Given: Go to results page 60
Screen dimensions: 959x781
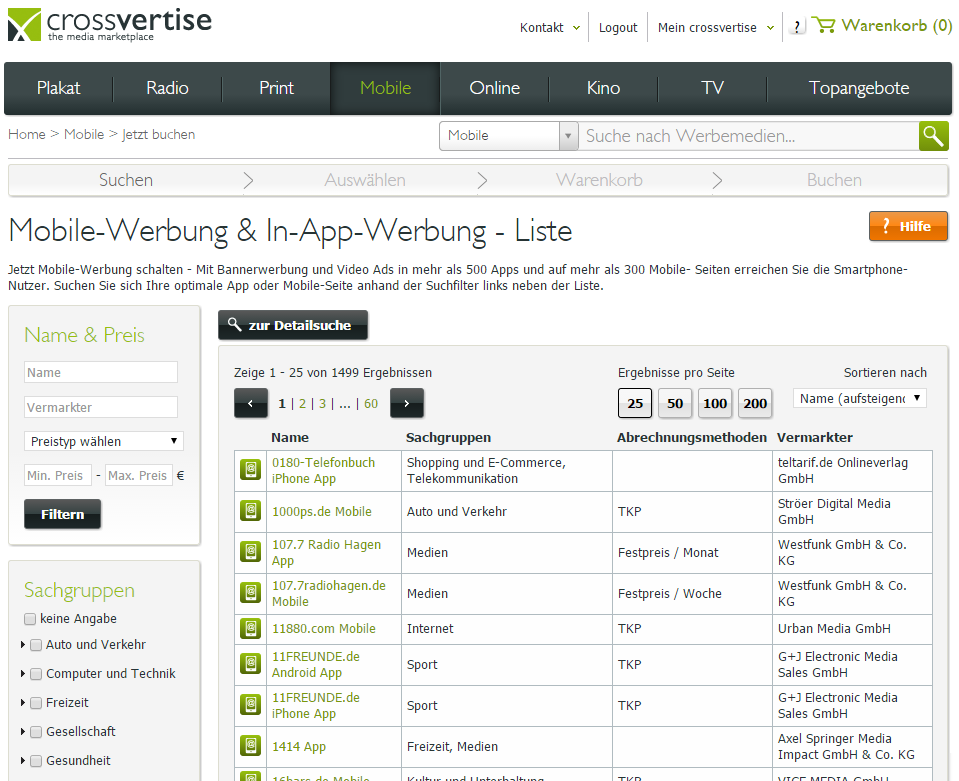Looking at the screenshot, I should pos(371,404).
